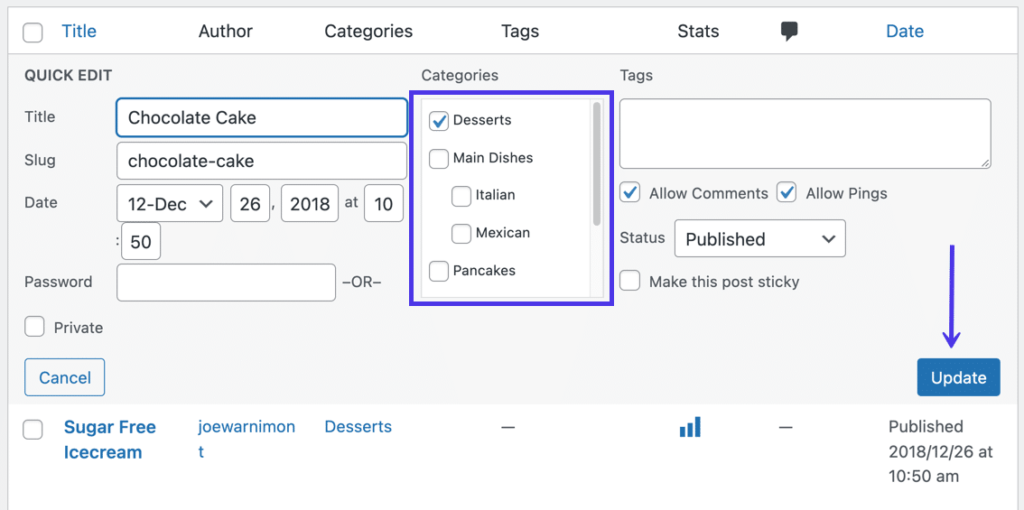Disable Allow Comments checkbox
1024x510 pixels.
630,193
